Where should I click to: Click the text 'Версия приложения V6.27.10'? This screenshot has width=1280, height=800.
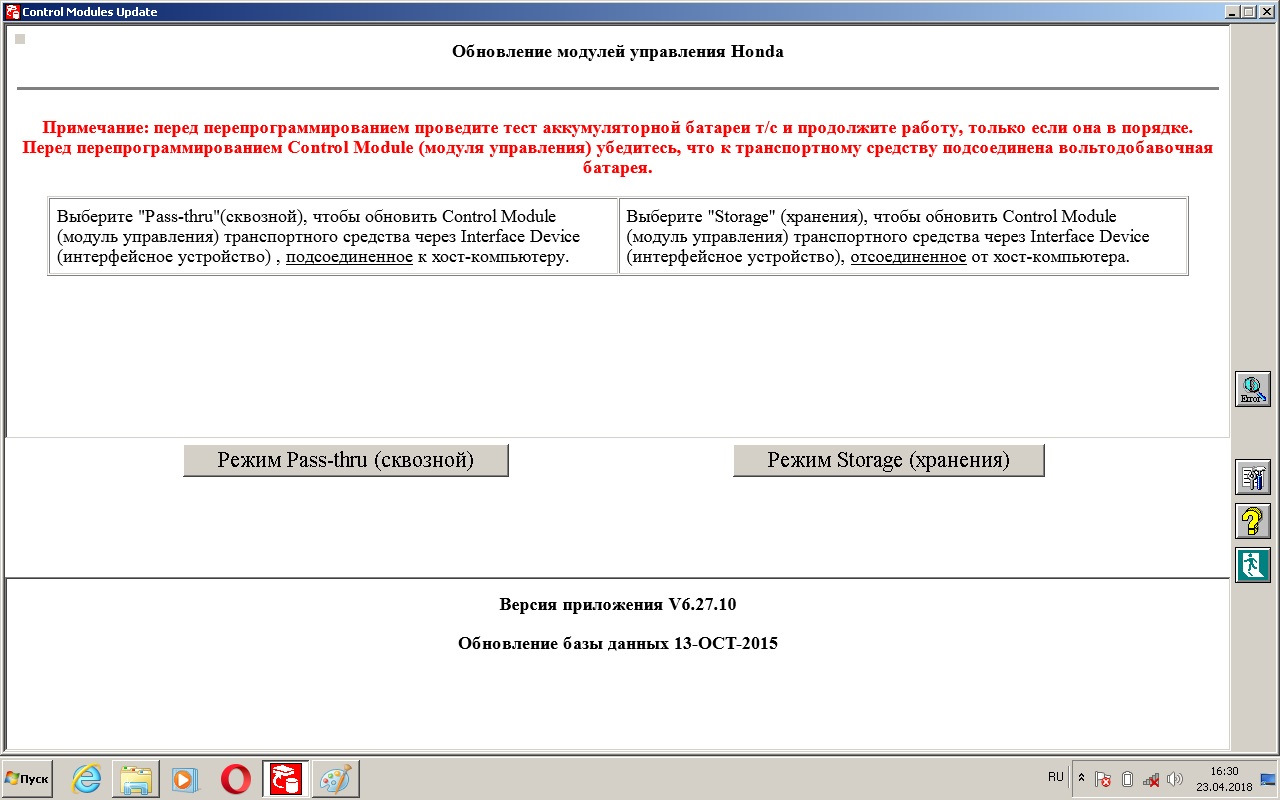(x=618, y=605)
